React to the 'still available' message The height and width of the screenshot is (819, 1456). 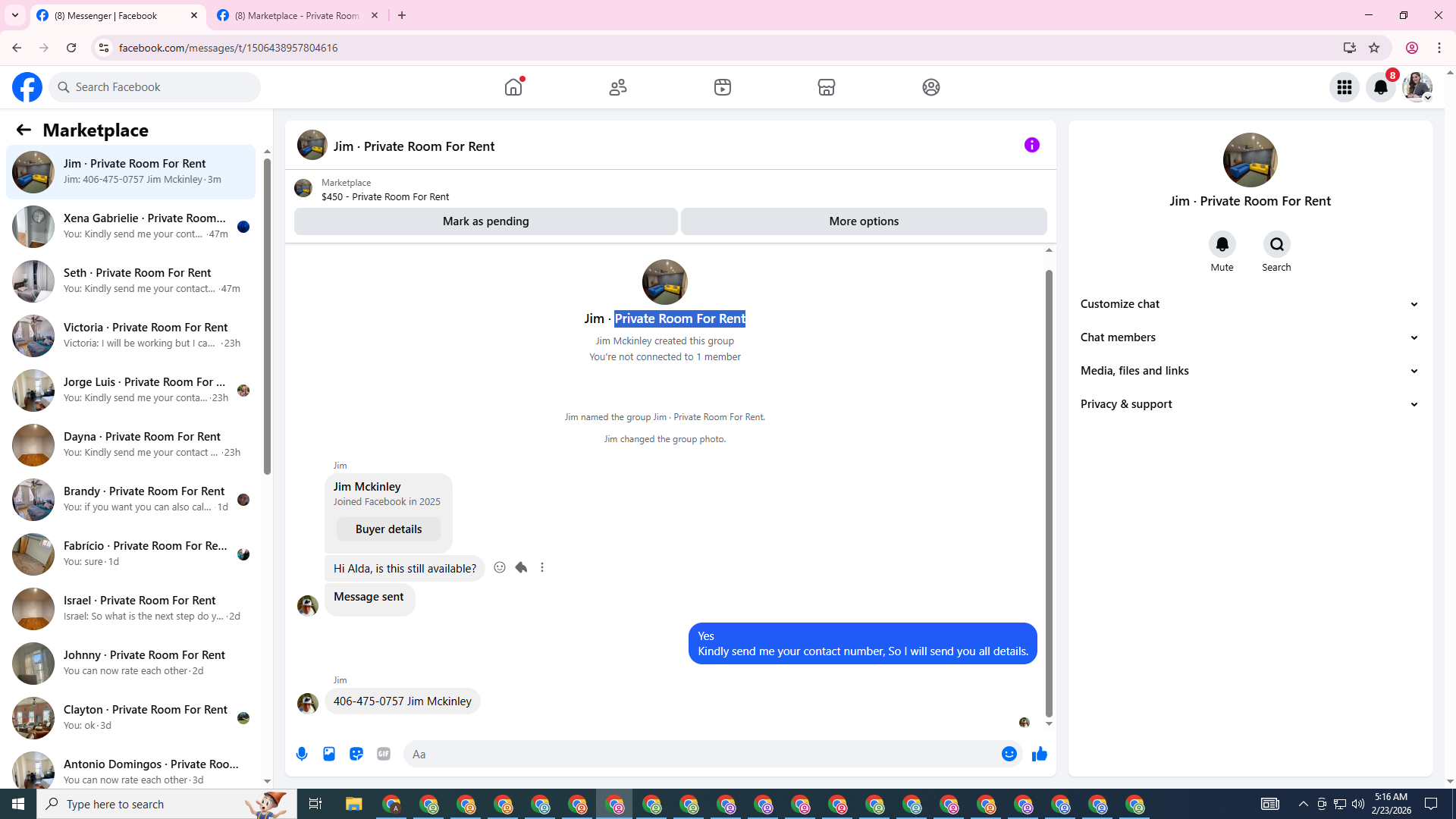pos(500,567)
